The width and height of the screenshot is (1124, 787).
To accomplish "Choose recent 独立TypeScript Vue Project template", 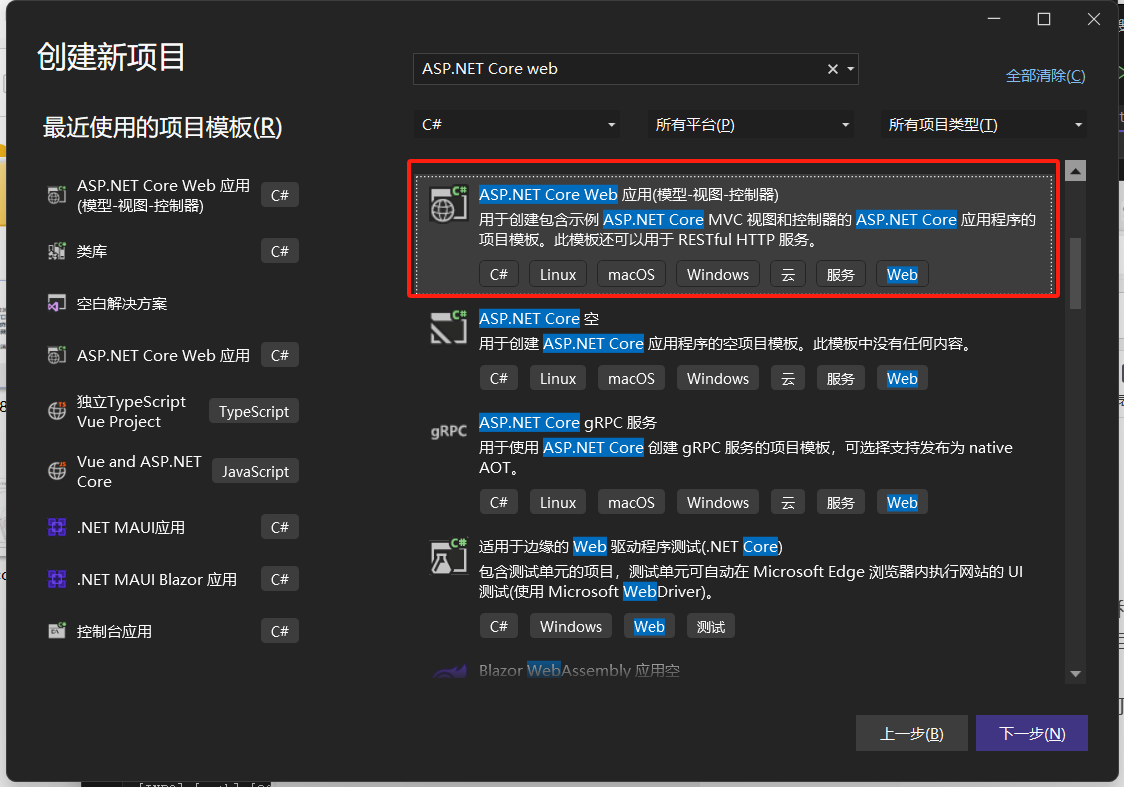I will (131, 411).
